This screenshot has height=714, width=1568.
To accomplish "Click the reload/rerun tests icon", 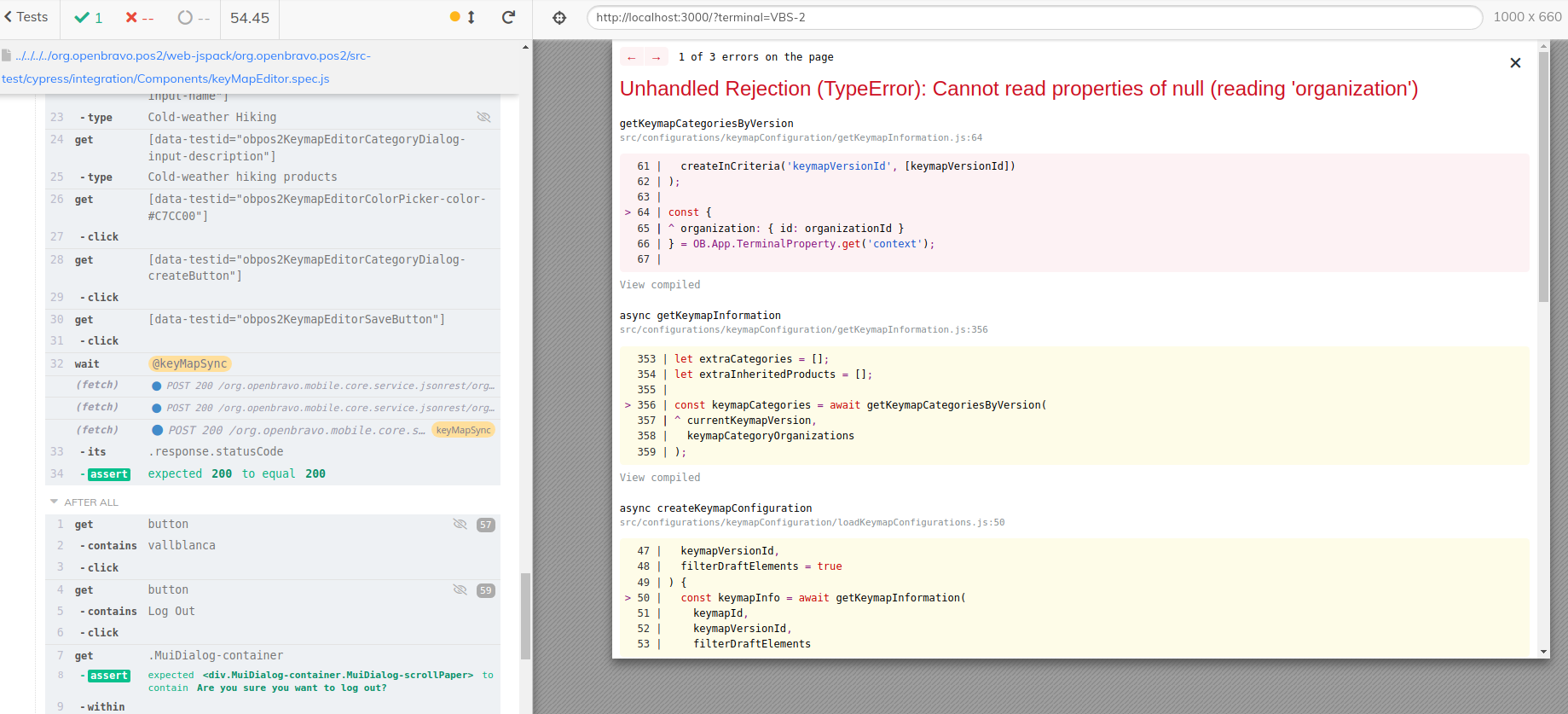I will click(x=508, y=17).
